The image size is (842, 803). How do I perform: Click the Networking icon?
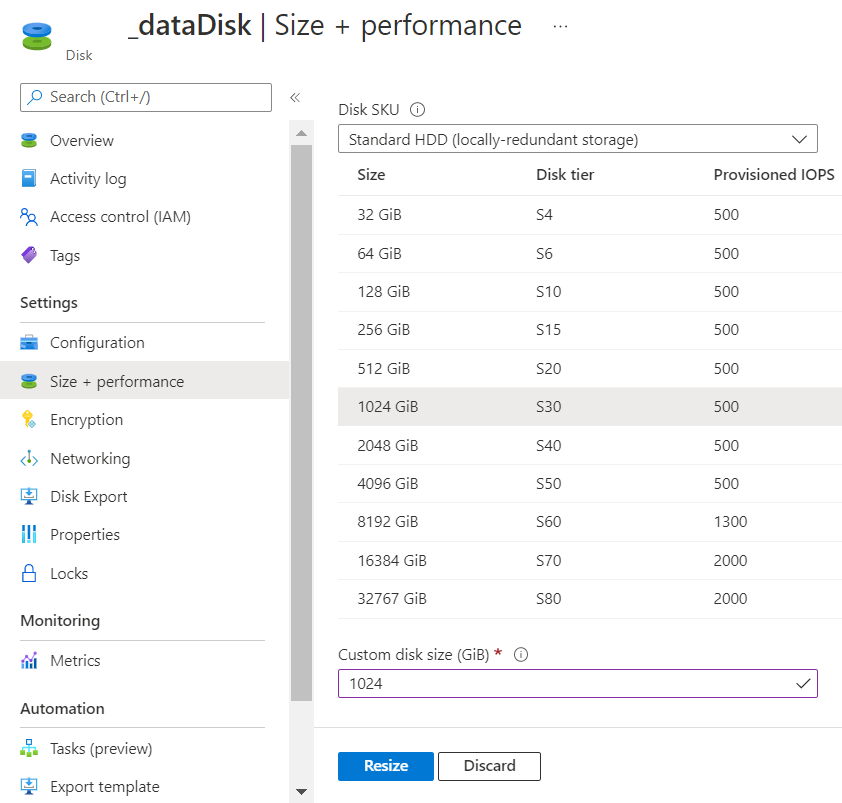click(29, 459)
